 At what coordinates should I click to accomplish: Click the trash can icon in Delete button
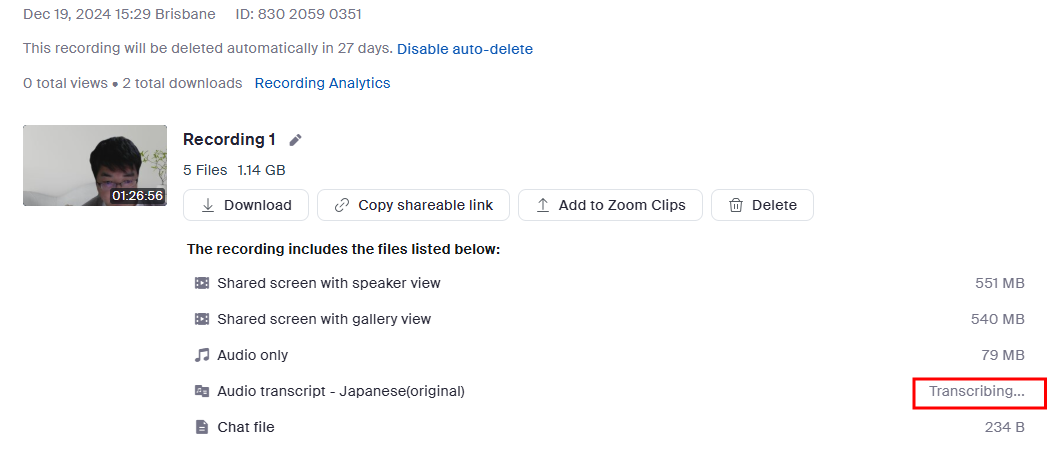(x=736, y=205)
